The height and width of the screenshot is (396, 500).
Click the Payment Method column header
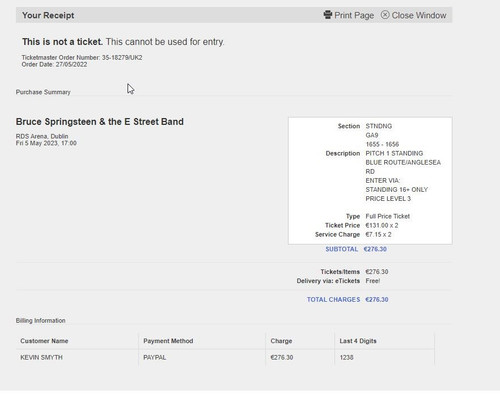(x=168, y=341)
